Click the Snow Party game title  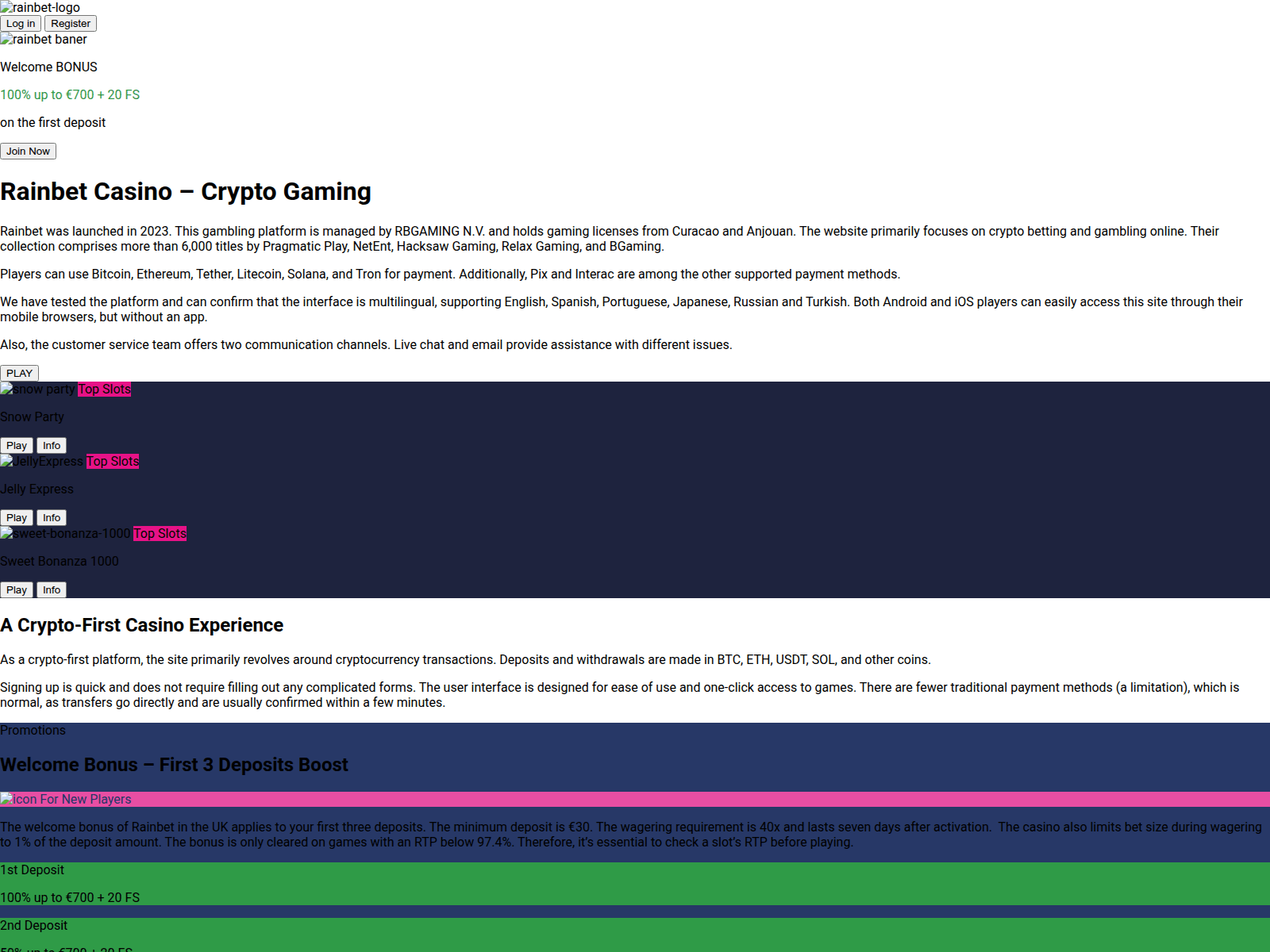click(32, 417)
